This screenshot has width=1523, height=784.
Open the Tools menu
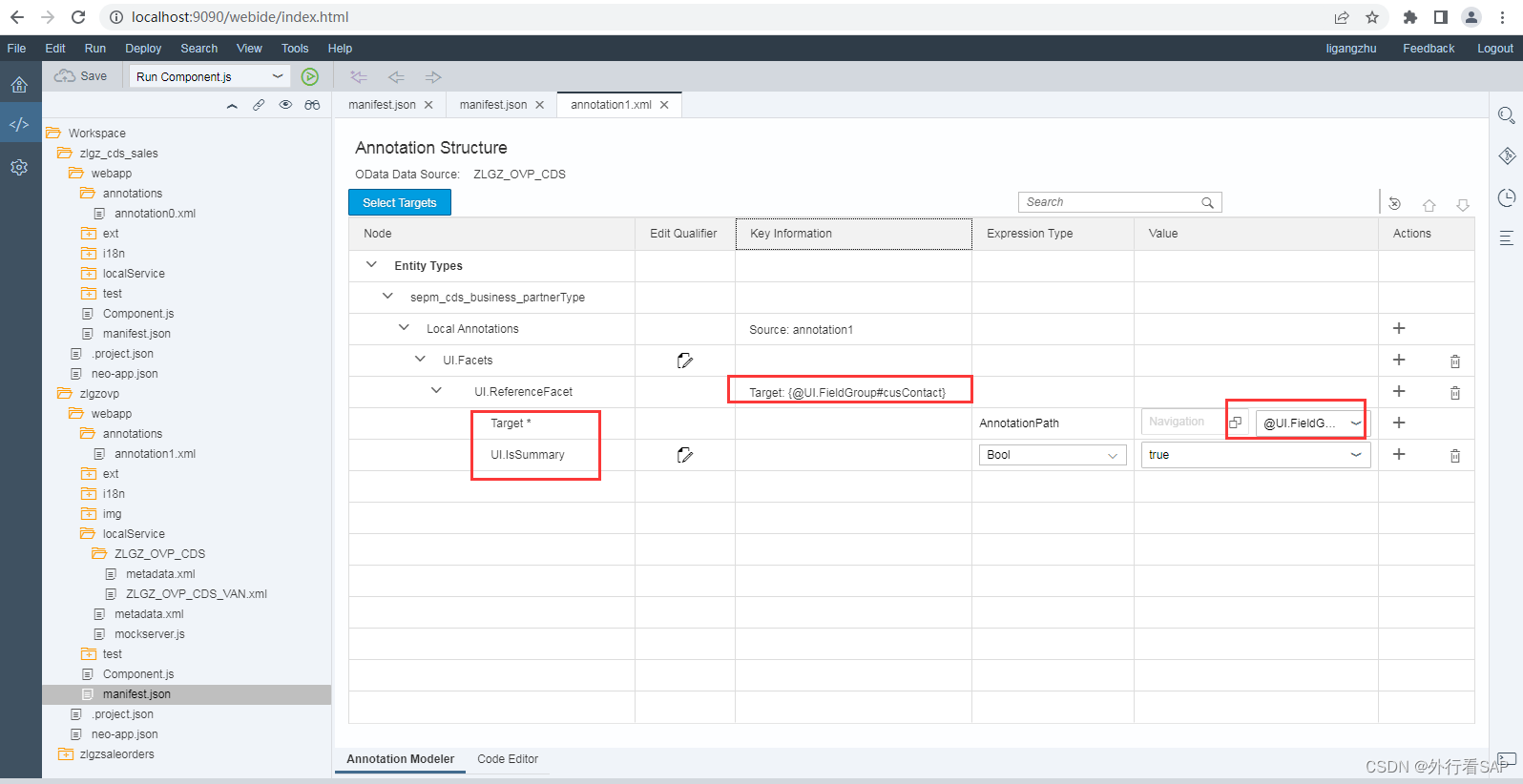coord(295,49)
